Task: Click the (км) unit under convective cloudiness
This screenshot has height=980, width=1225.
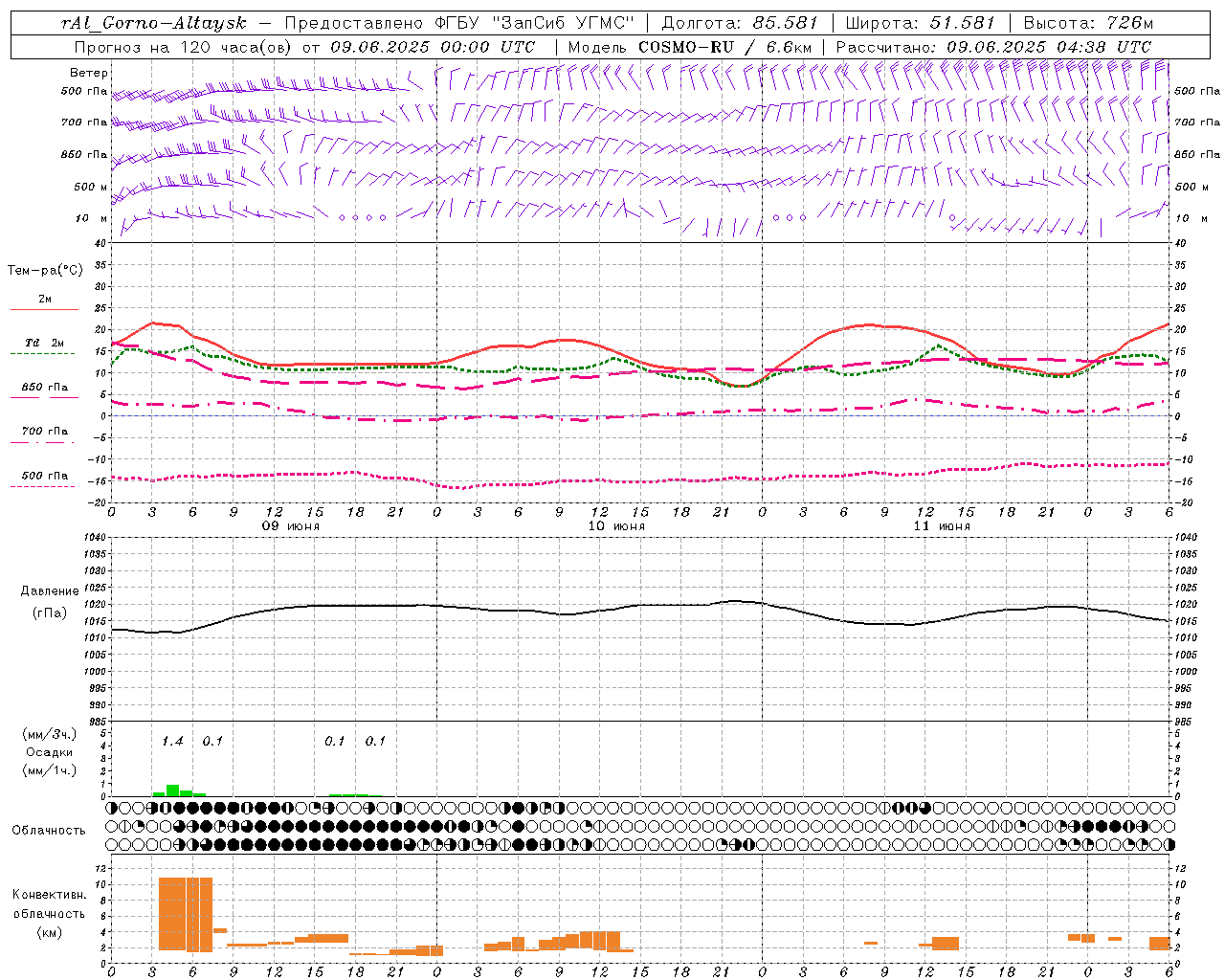Action: click(49, 932)
